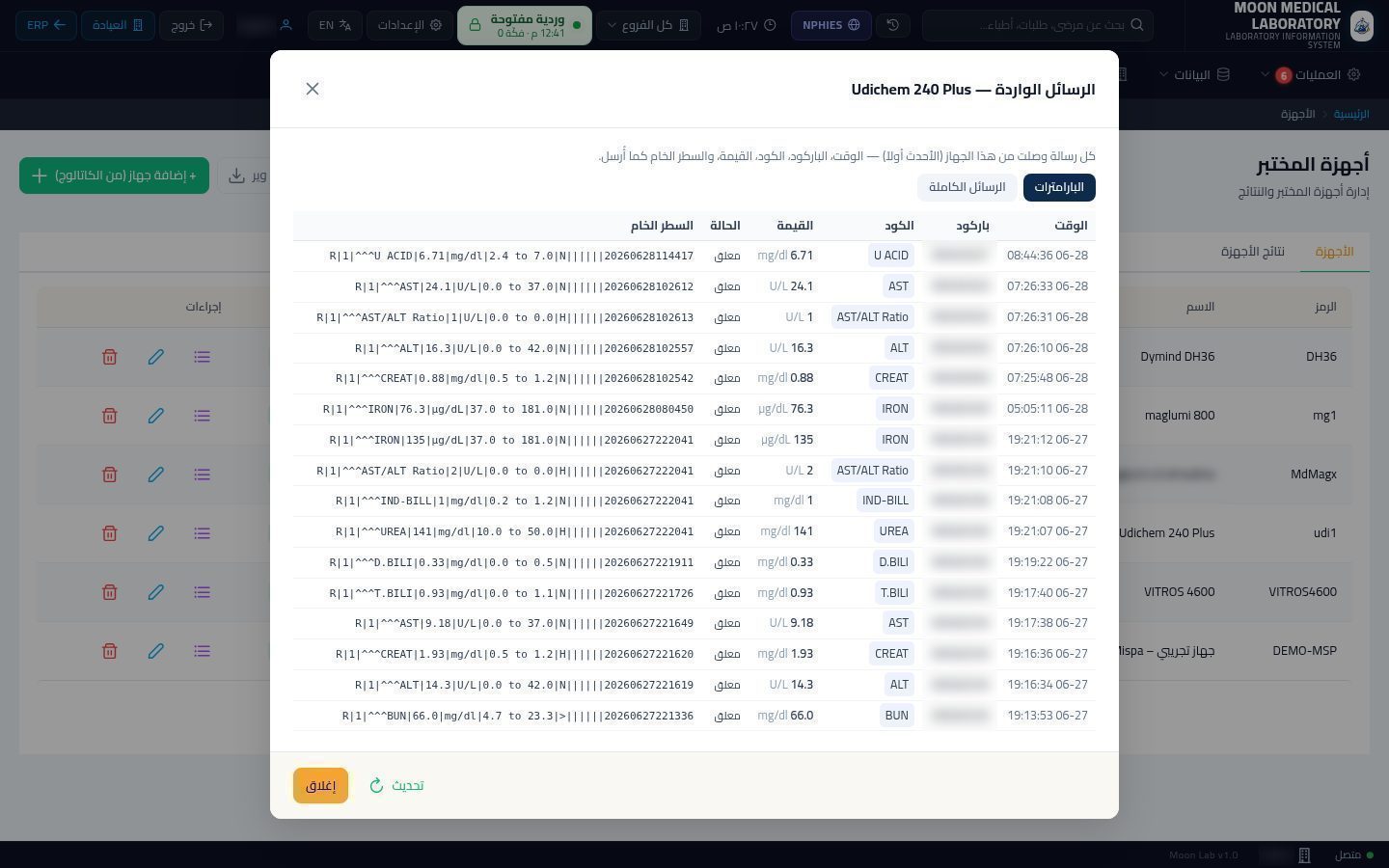Image resolution: width=1389 pixels, height=868 pixels.
Task: Delete the VITROS4600 device row
Action: (110, 592)
